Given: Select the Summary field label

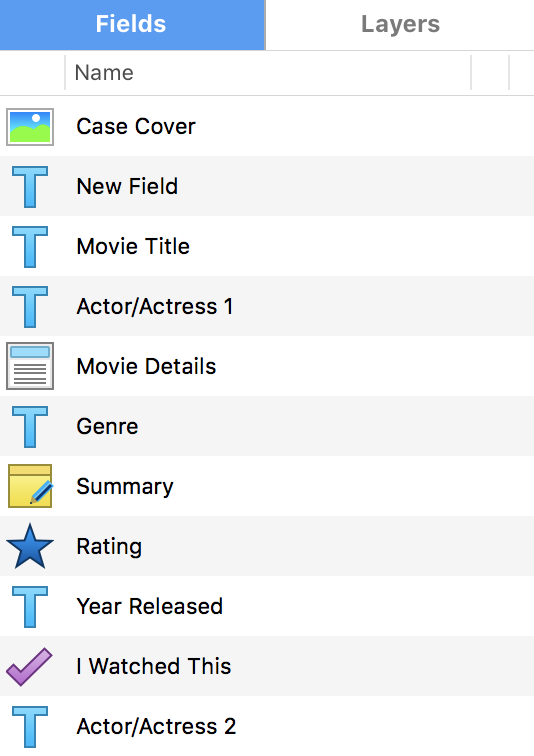Looking at the screenshot, I should point(125,486).
